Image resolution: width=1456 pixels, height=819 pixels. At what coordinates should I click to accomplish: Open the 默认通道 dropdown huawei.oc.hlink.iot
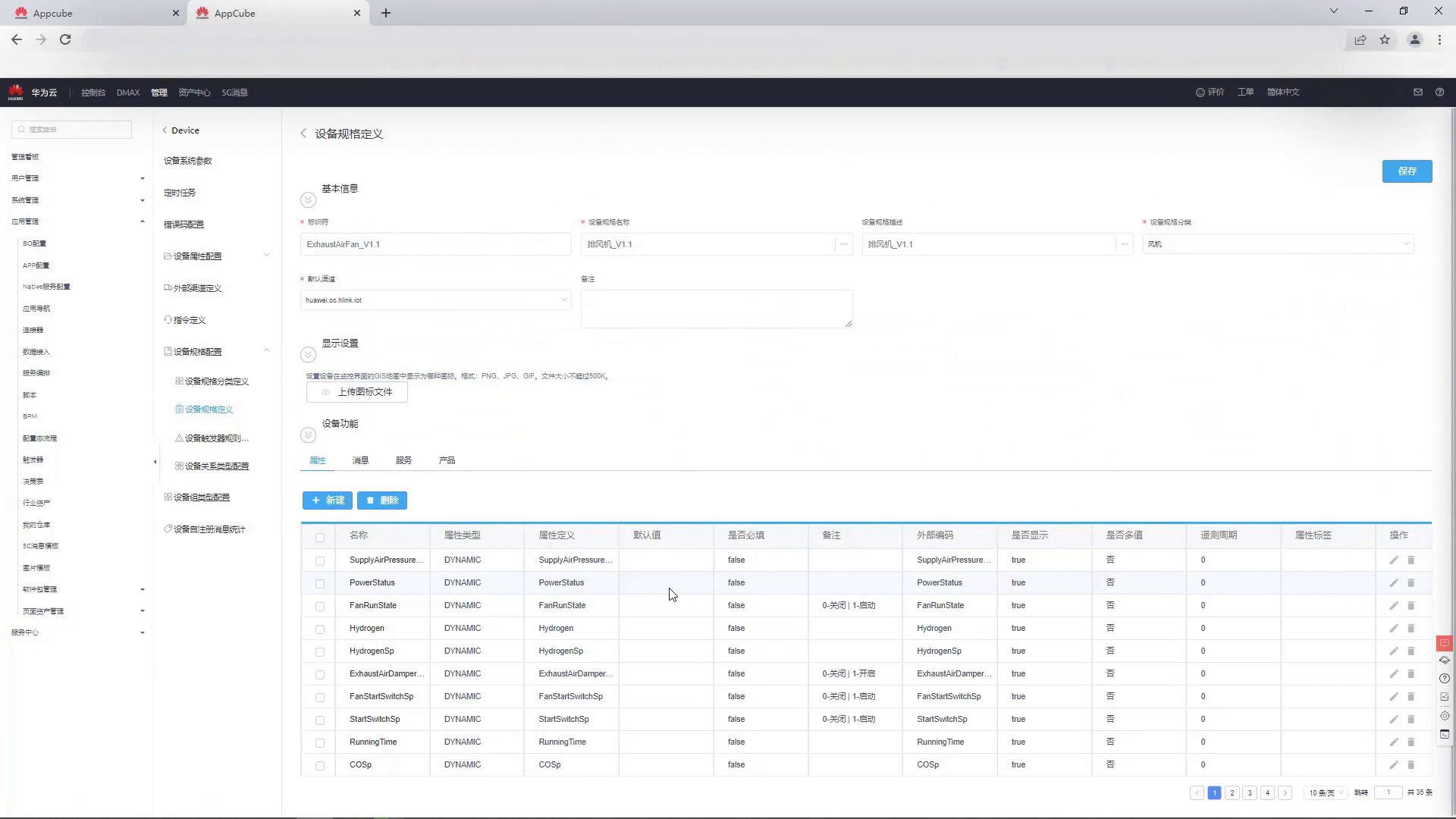[436, 300]
